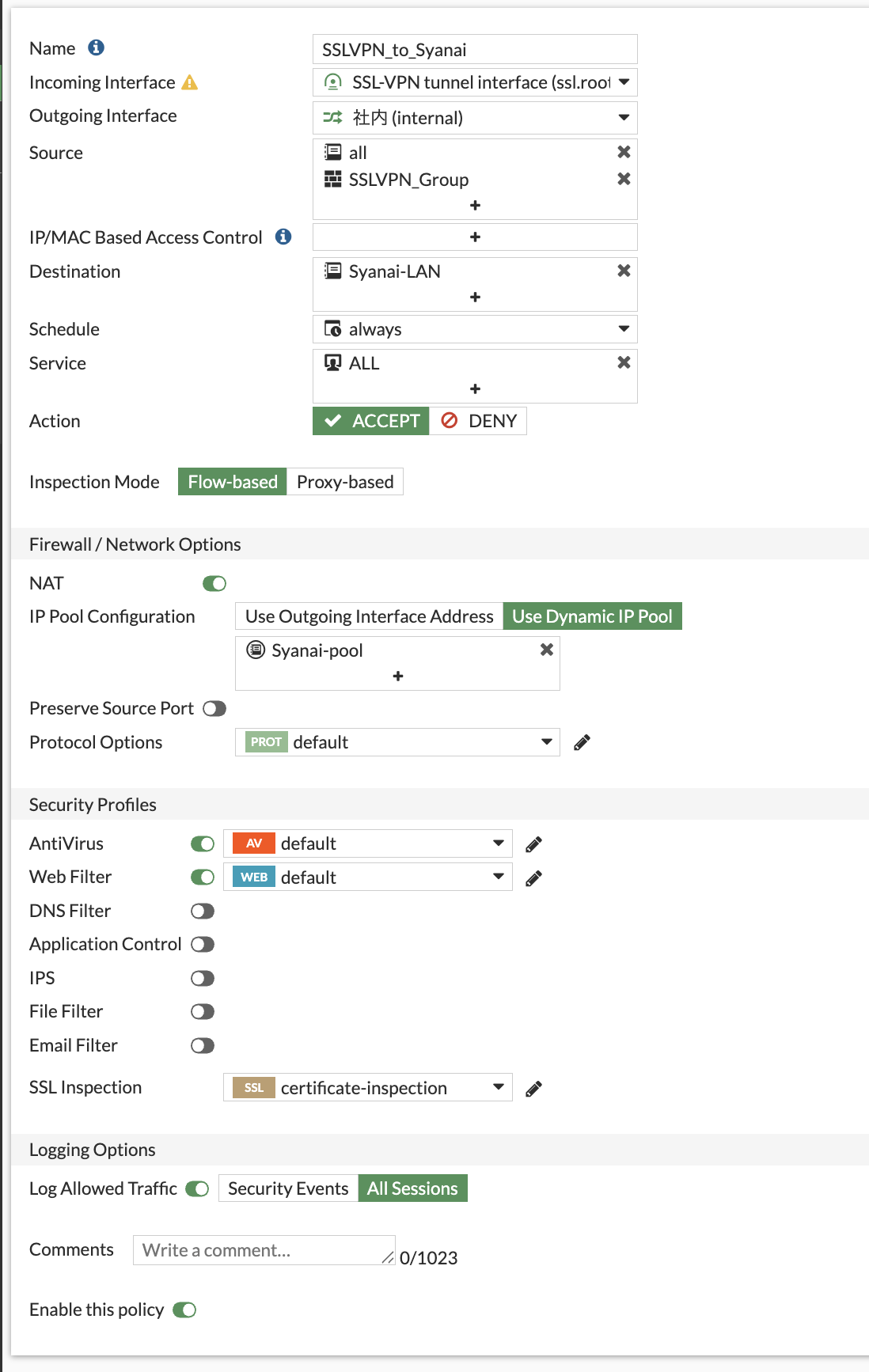The image size is (869, 1372).
Task: Open the Schedule dropdown showing always
Action: (475, 329)
